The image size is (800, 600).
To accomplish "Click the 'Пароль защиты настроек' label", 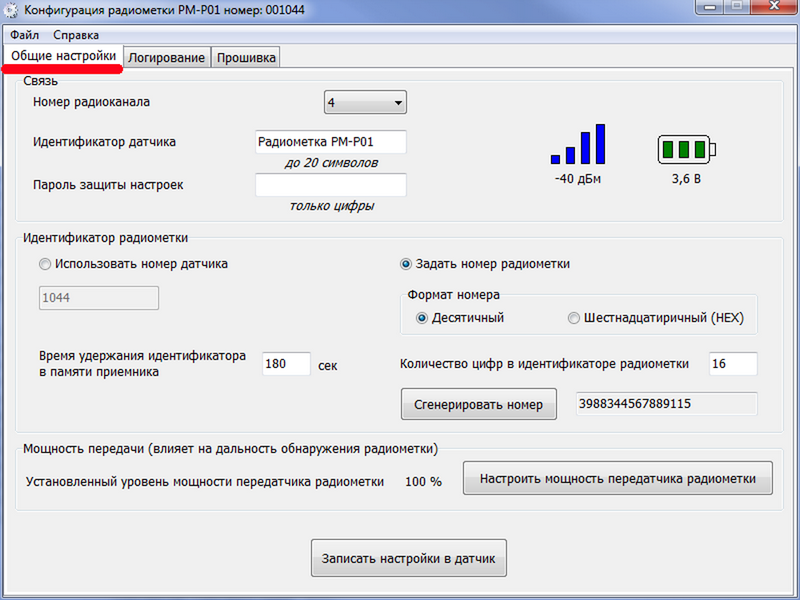I will [108, 185].
